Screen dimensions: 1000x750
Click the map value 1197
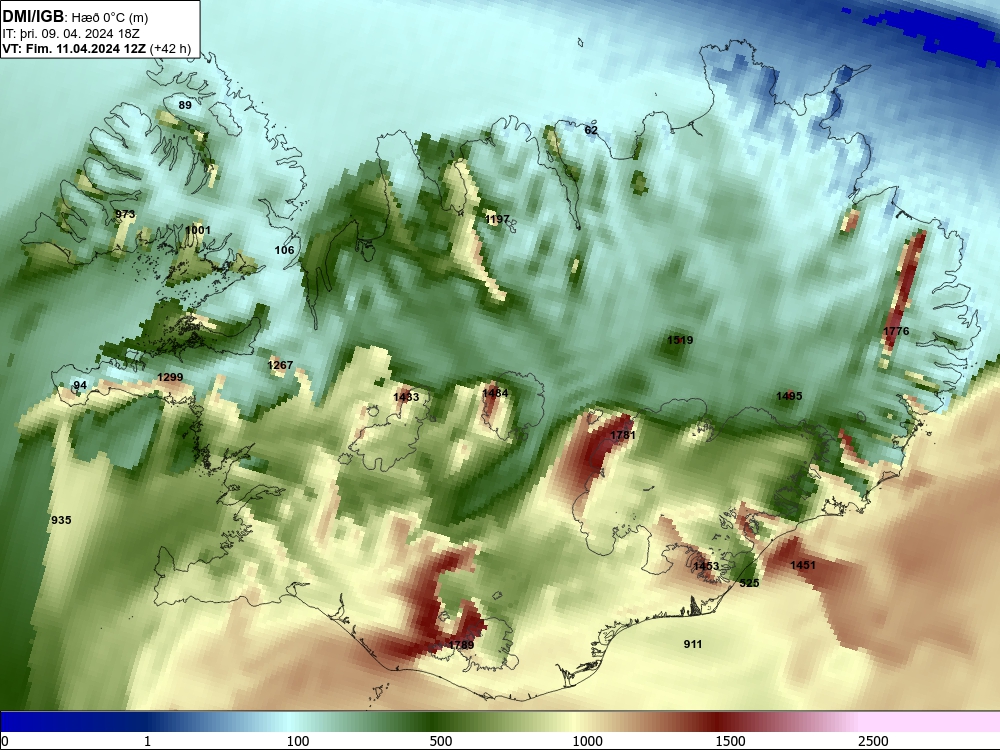[x=497, y=219]
